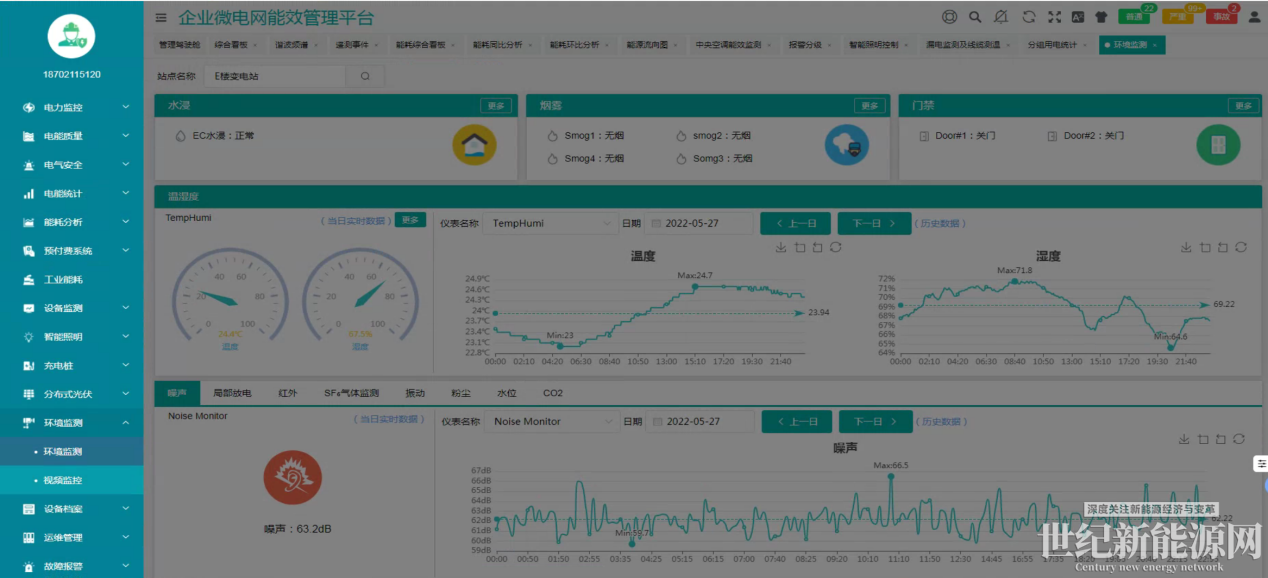The width and height of the screenshot is (1268, 578).
Task: Click 更多 in the 门禁 panel
Action: click(x=1242, y=105)
